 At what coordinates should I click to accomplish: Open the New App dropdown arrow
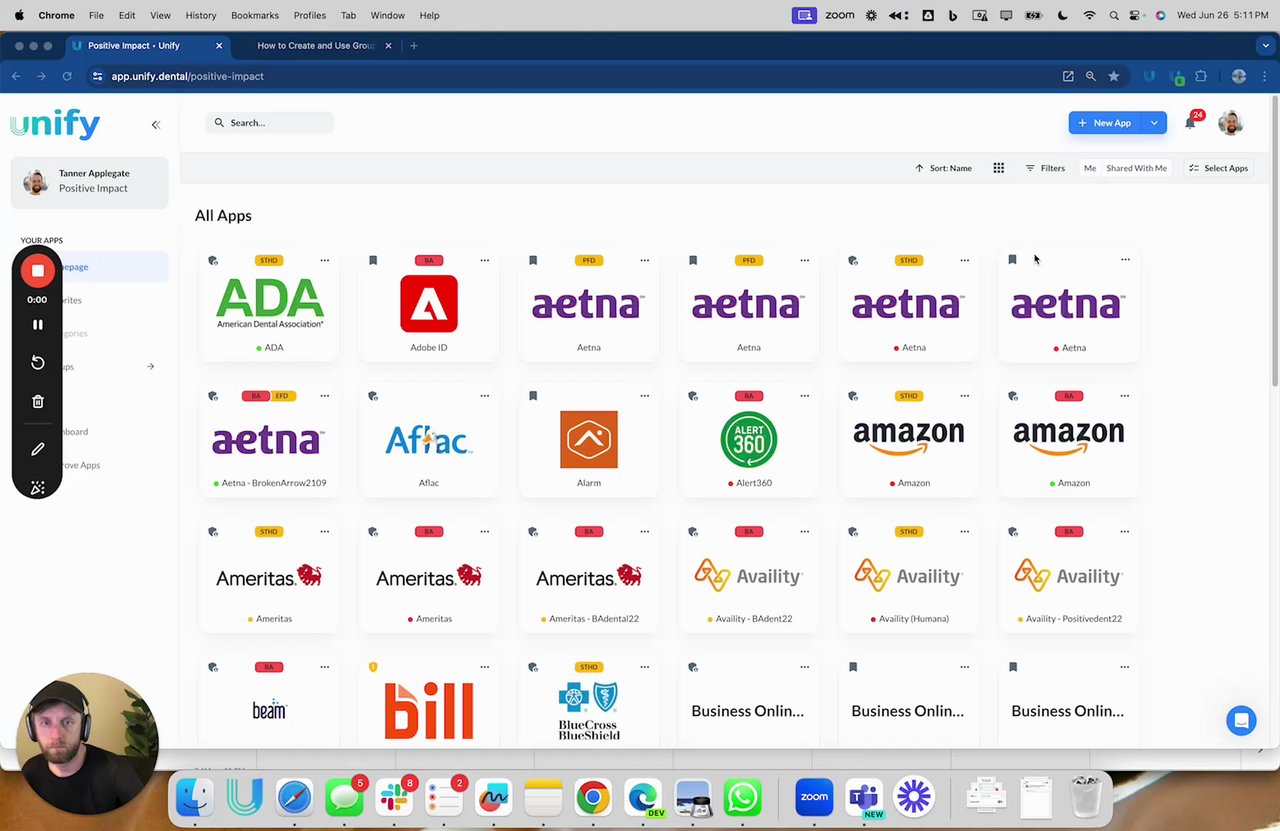(x=1154, y=123)
